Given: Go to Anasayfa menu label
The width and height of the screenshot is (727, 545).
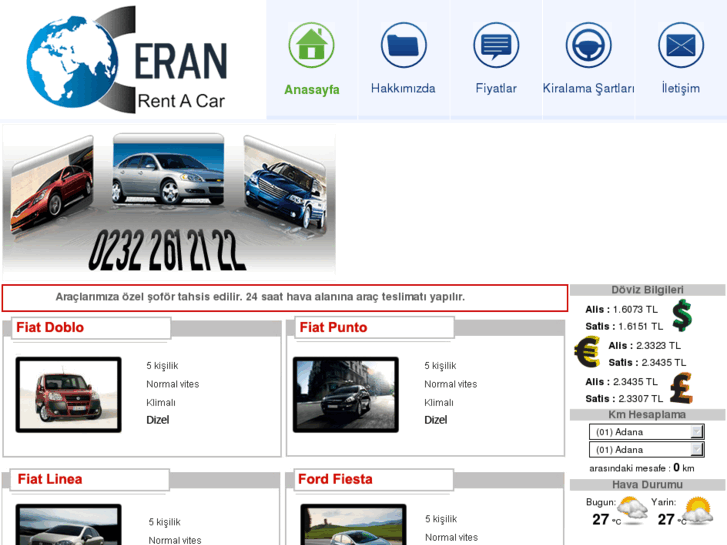Looking at the screenshot, I should [312, 90].
